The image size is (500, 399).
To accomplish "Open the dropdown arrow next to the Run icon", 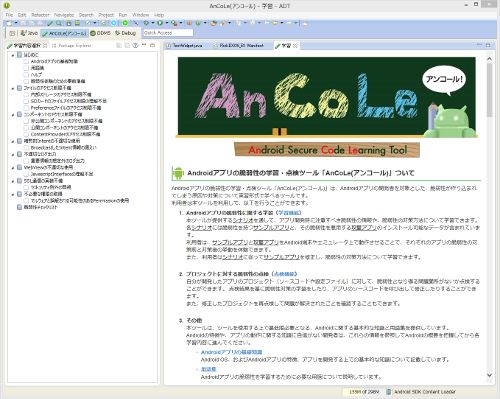I will point(167,23).
